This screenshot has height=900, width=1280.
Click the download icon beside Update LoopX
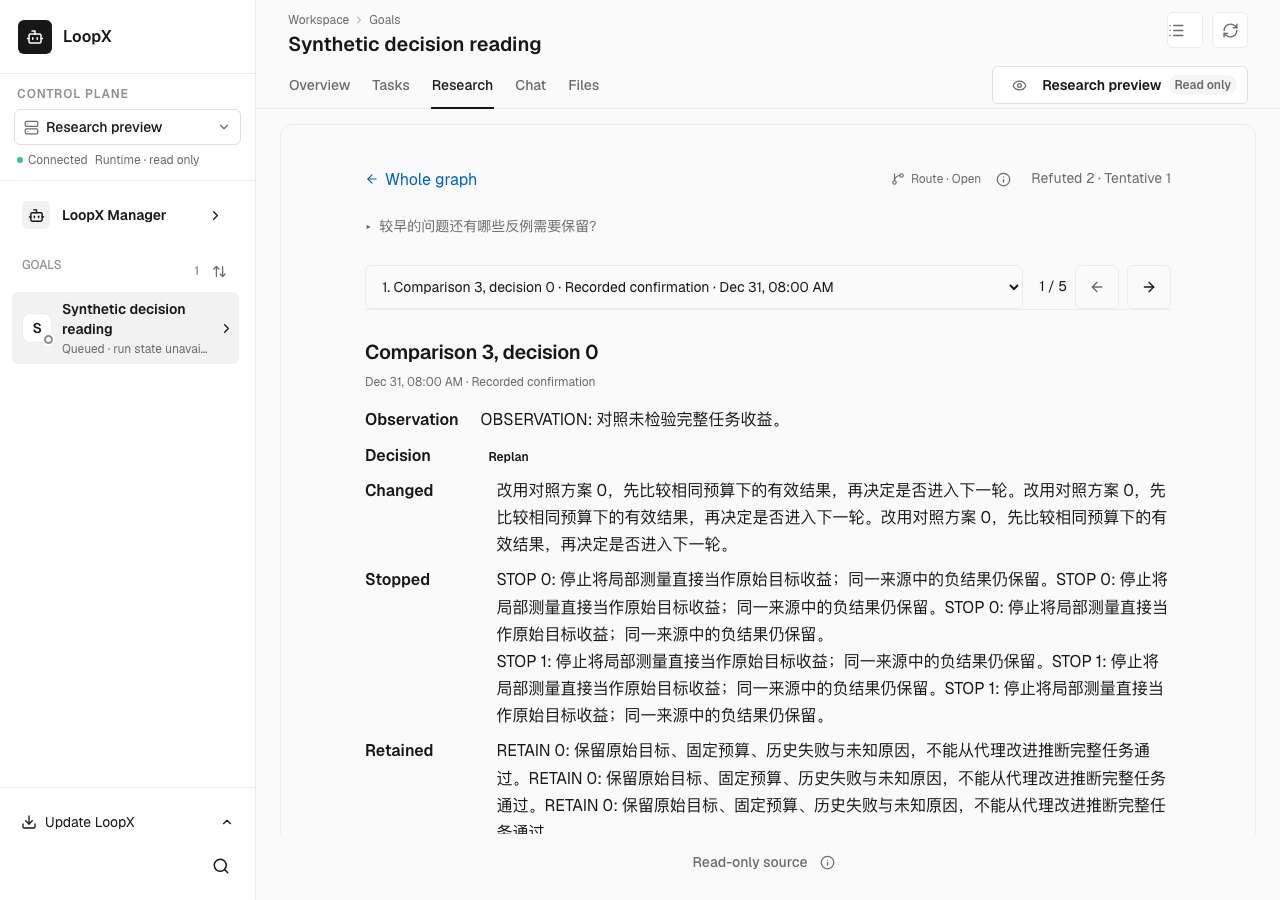(x=29, y=822)
